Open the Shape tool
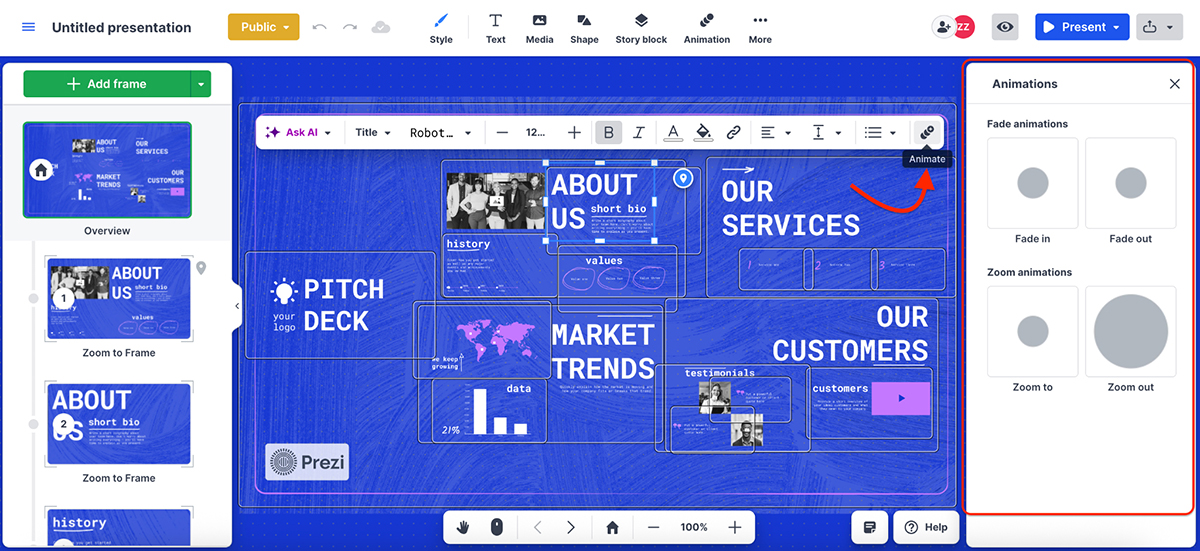Image resolution: width=1200 pixels, height=551 pixels. click(x=584, y=28)
